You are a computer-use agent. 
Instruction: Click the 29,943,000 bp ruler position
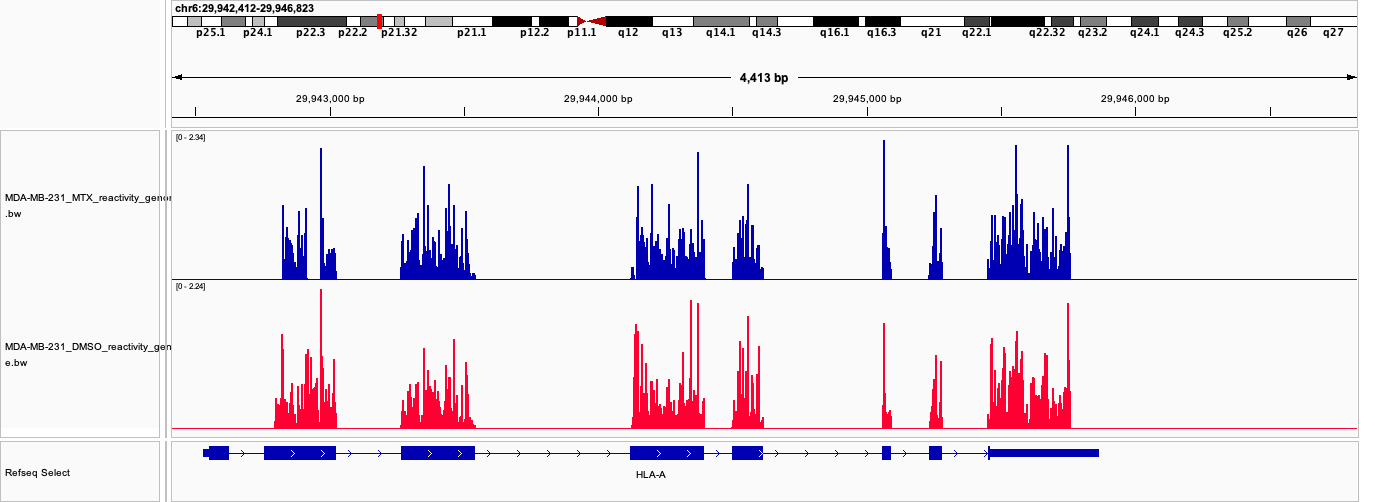pyautogui.click(x=330, y=99)
